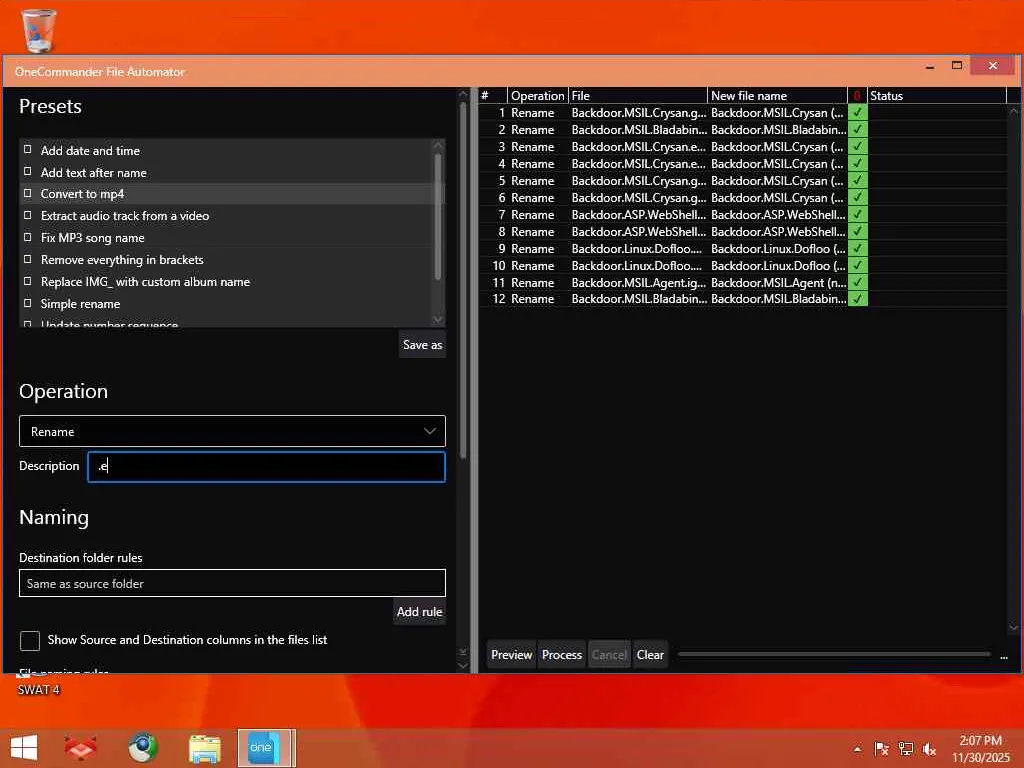Open the Rename operation dropdown

(232, 431)
